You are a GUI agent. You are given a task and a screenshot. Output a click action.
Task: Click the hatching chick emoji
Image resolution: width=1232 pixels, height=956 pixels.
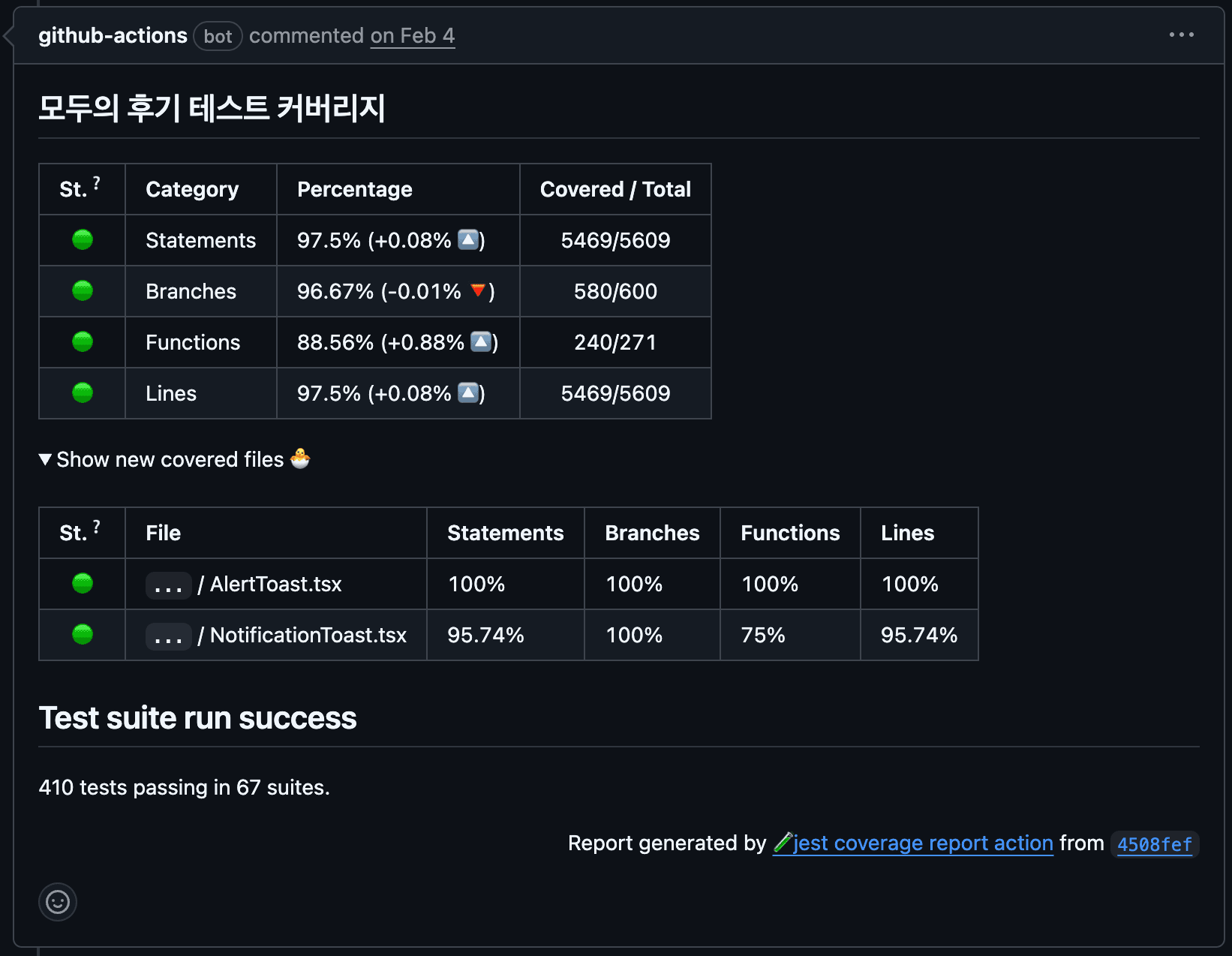pos(300,458)
